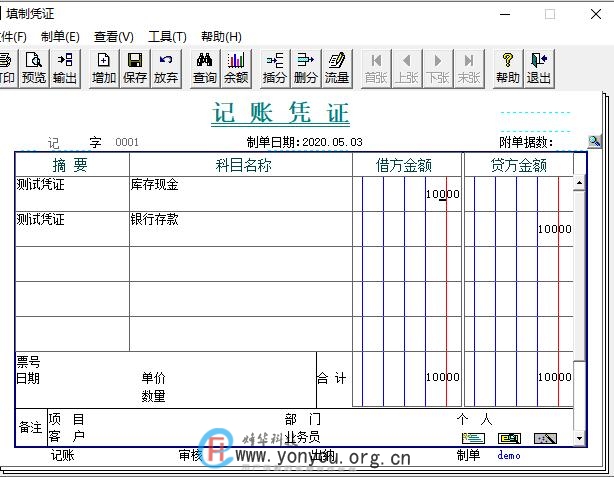Open the 帮助(H) menu
The image size is (614, 477).
(x=221, y=37)
